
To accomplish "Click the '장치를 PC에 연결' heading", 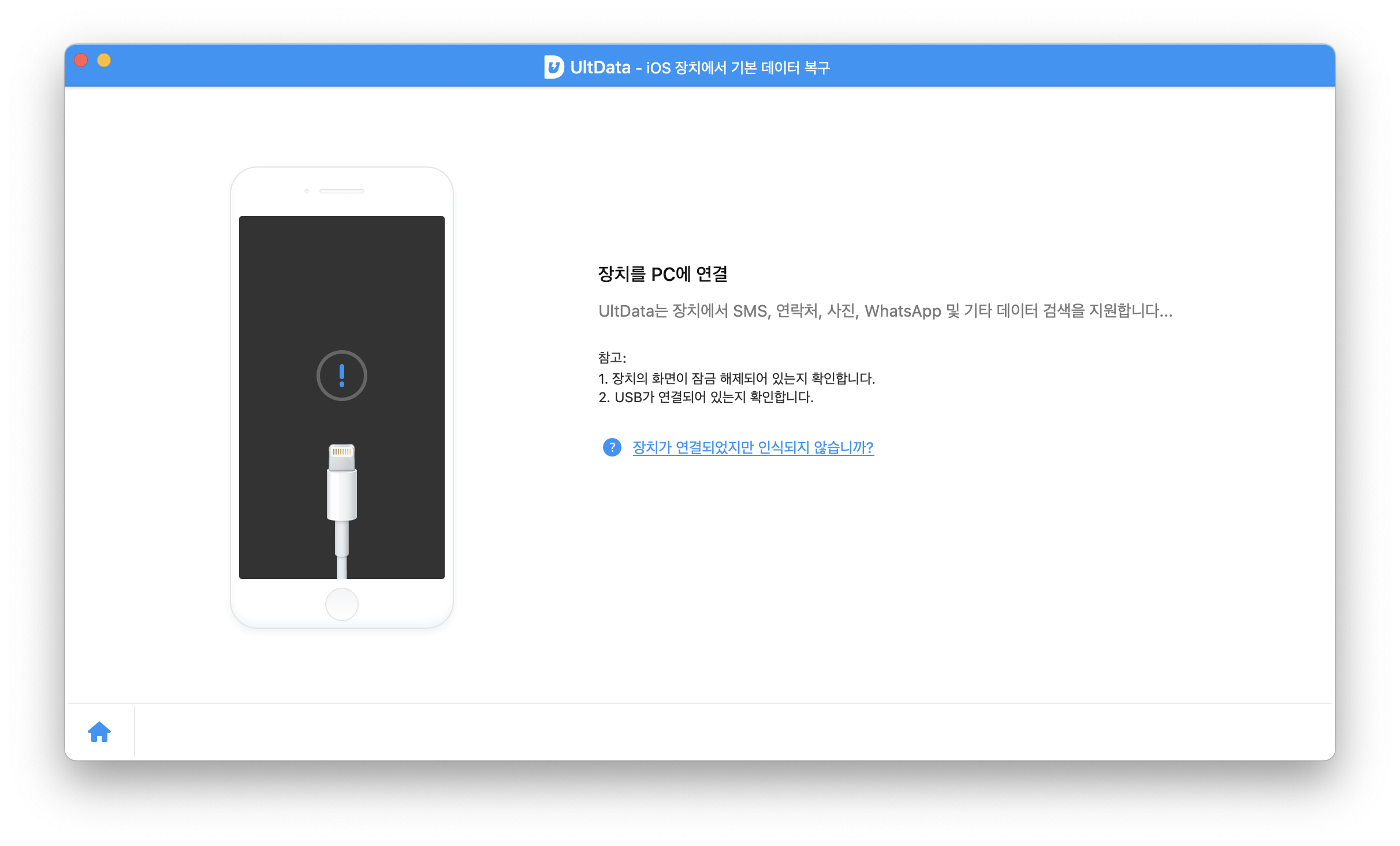I will click(x=662, y=274).
